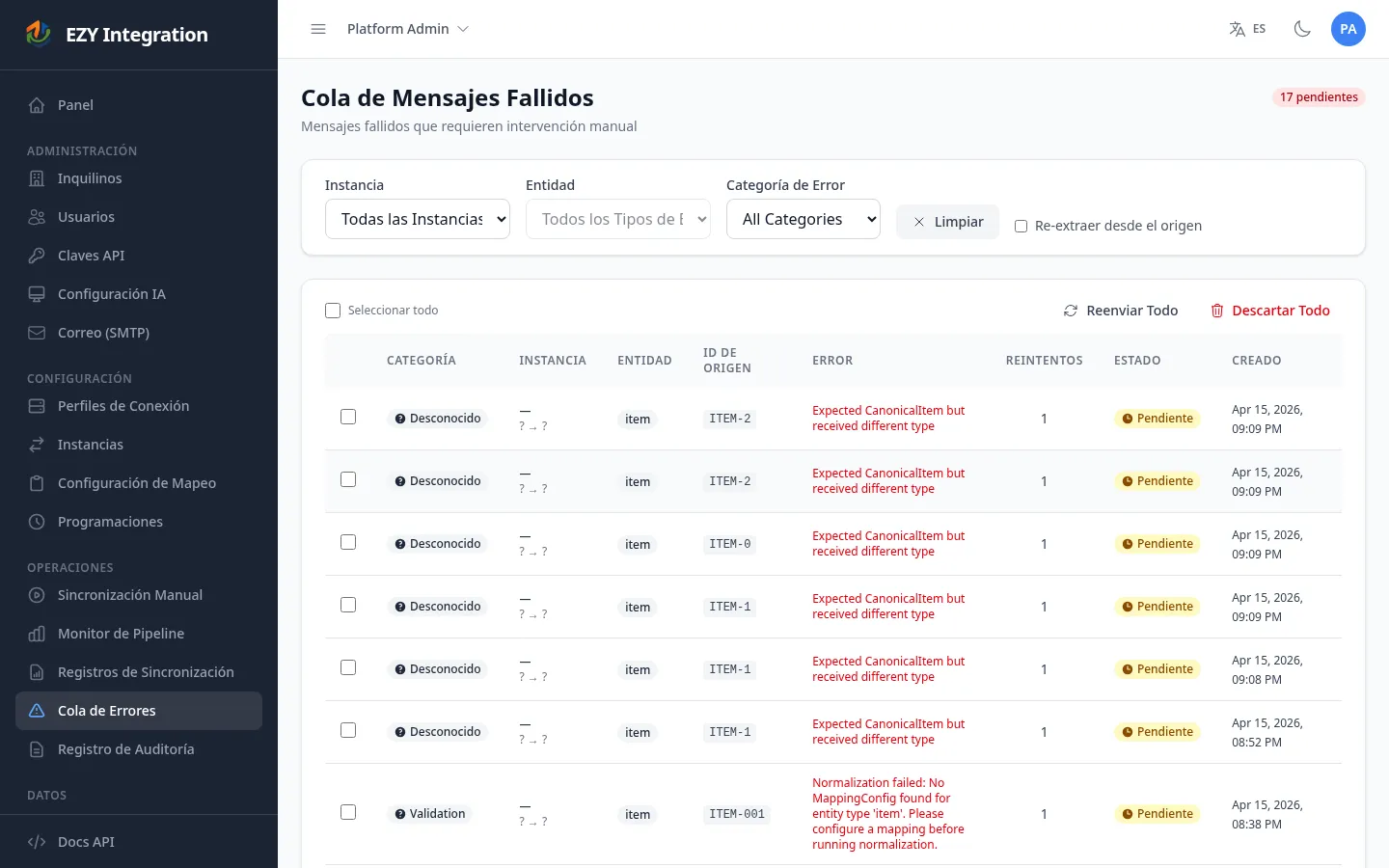Open the Platform Admin dropdown

tap(408, 29)
